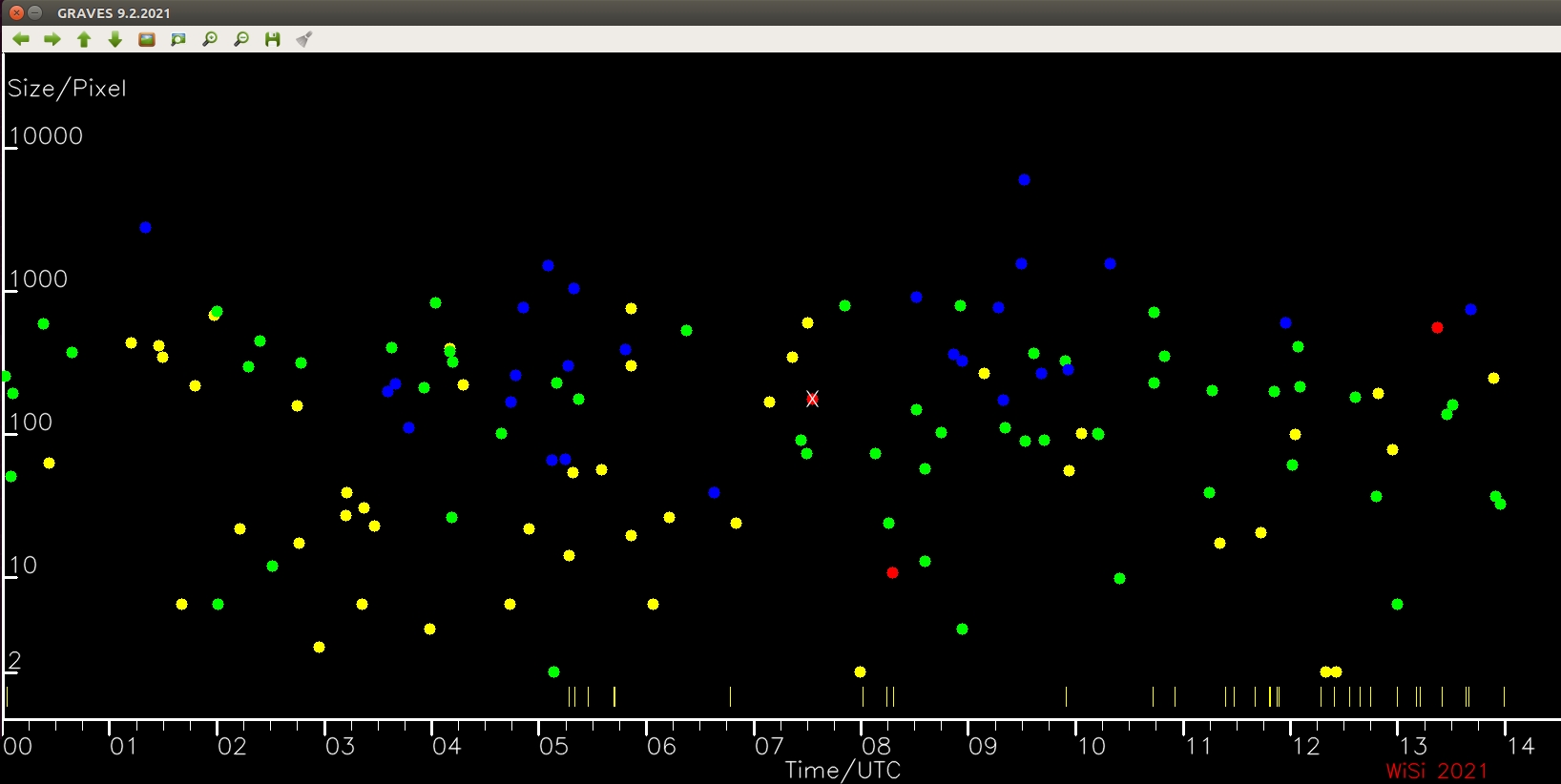The height and width of the screenshot is (784, 1561).
Task: Click the 00 hour label on time axis
Action: coord(17,746)
